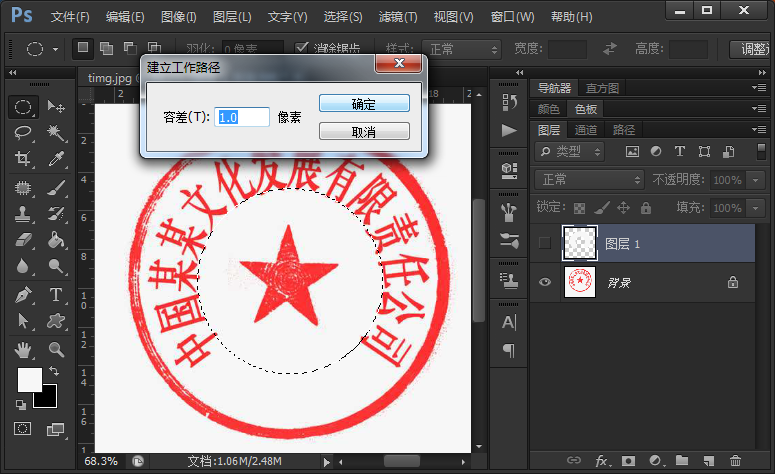Open the History panel icon
Viewport: 775px width, 474px height.
click(509, 102)
